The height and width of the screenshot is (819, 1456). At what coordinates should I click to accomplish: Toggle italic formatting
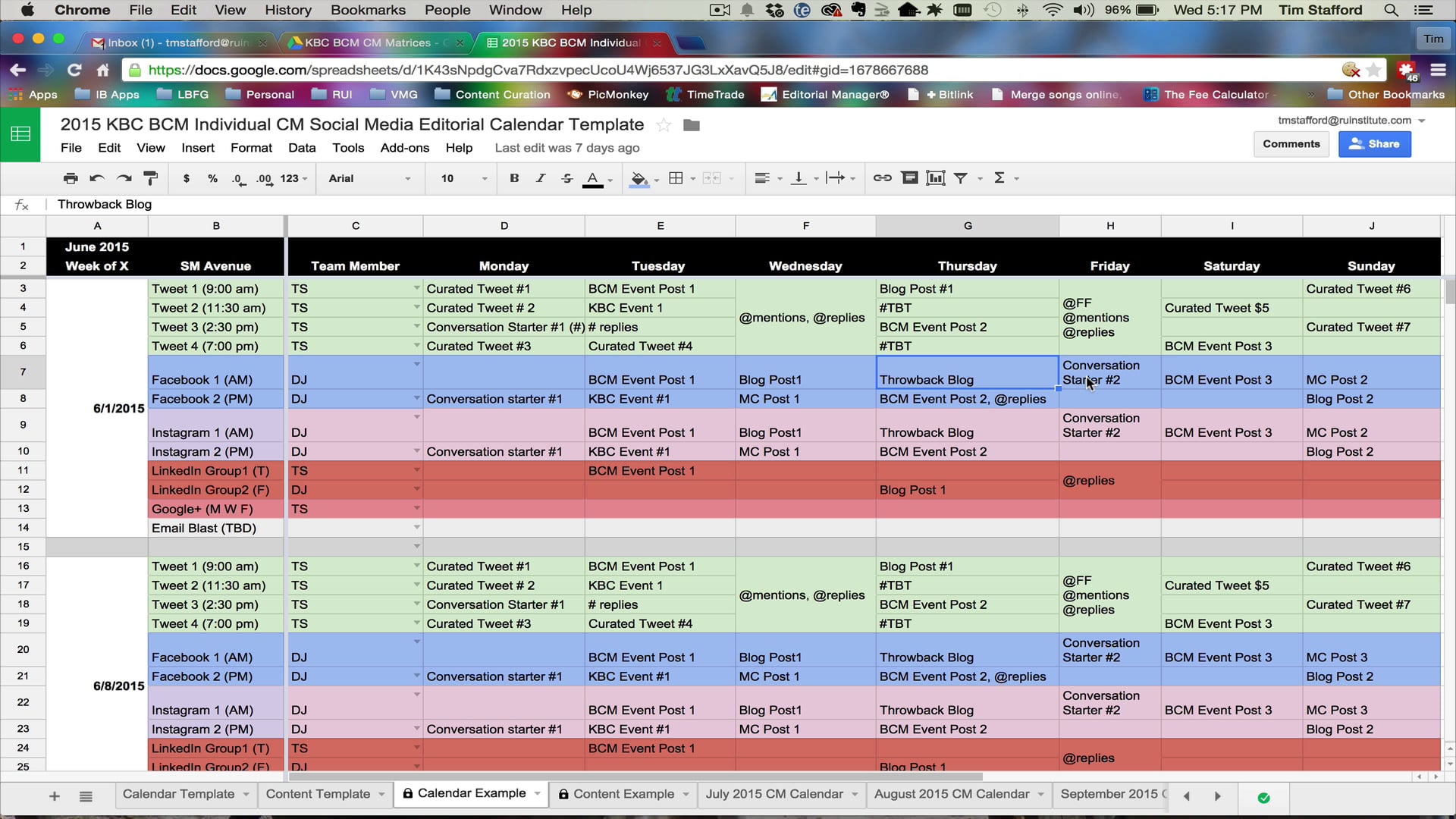click(541, 178)
